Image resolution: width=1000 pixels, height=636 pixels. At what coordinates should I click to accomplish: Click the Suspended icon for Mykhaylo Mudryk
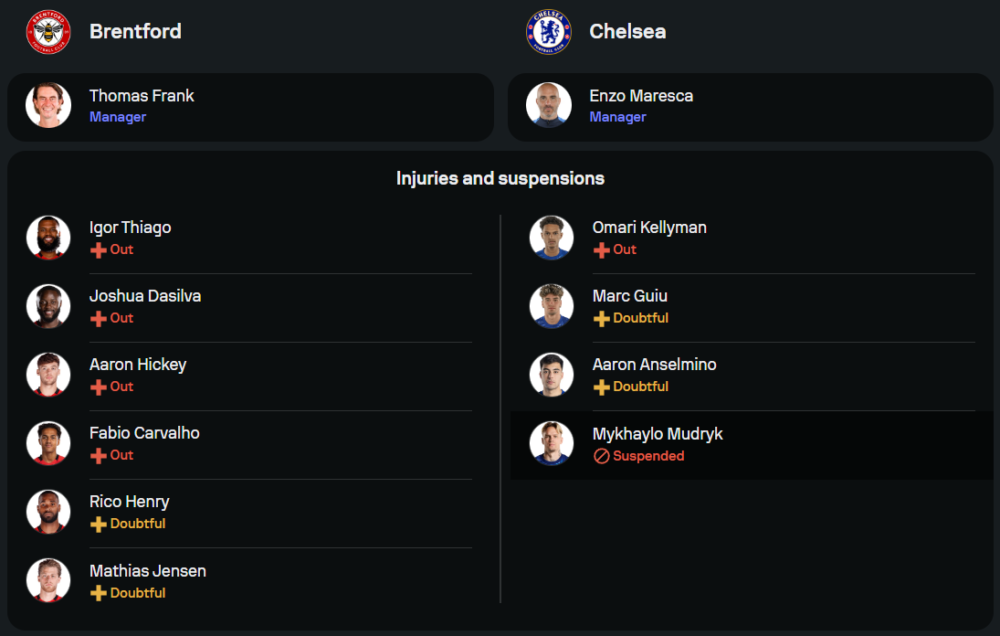click(601, 456)
